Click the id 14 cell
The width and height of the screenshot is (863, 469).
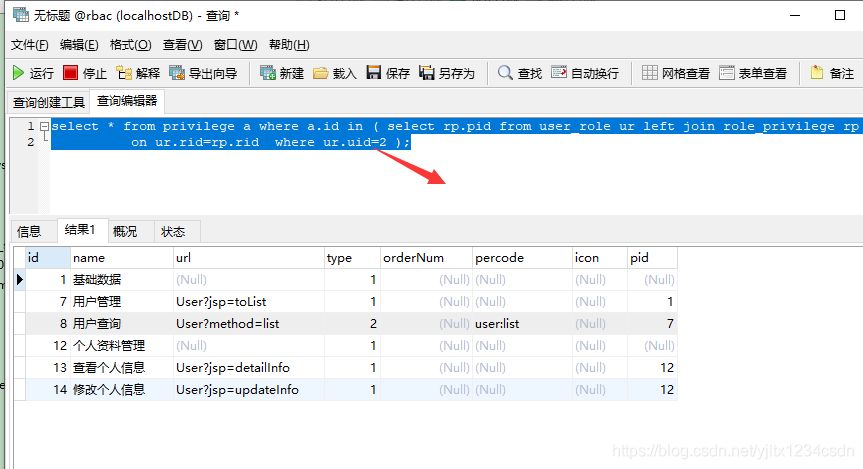47,390
